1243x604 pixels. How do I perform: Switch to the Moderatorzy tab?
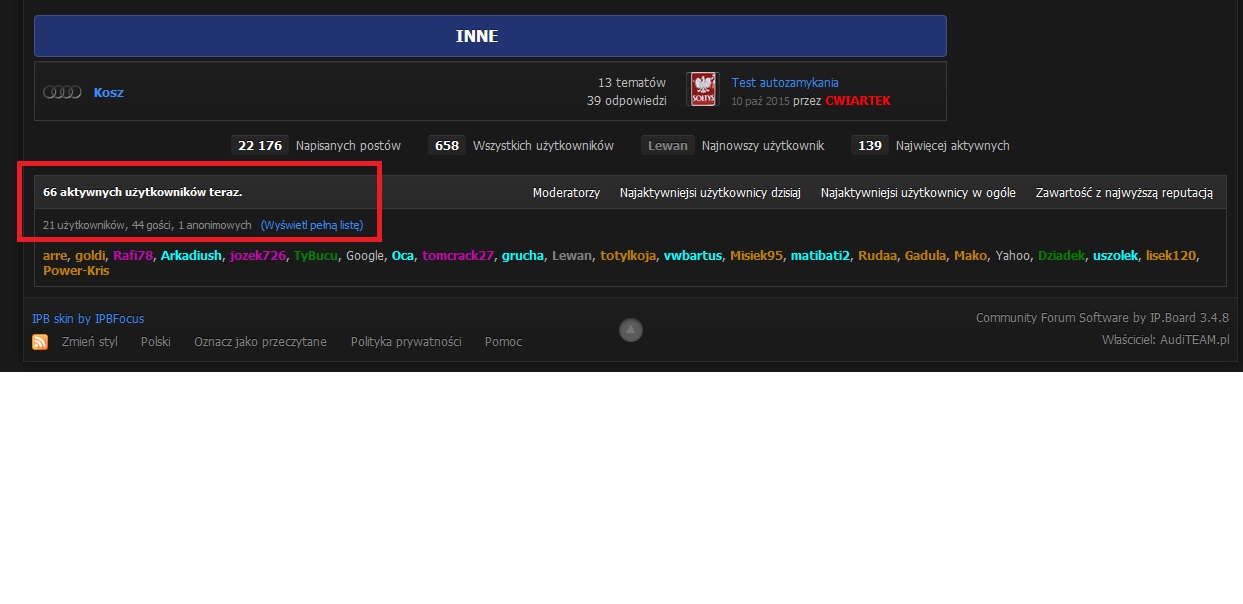[x=566, y=193]
